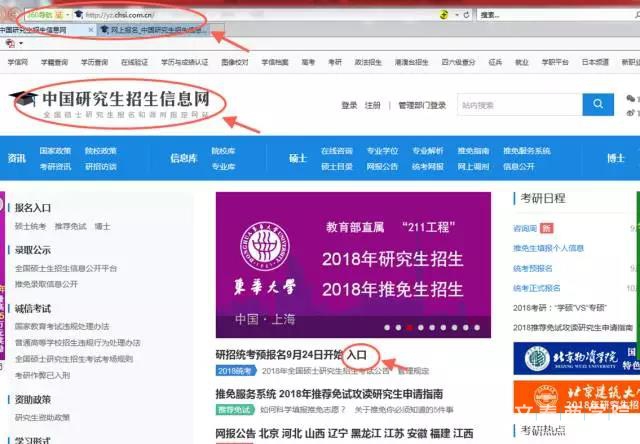Open the orange 北京建筑大学 banner ad
The height and width of the screenshot is (444, 640).
(576, 397)
